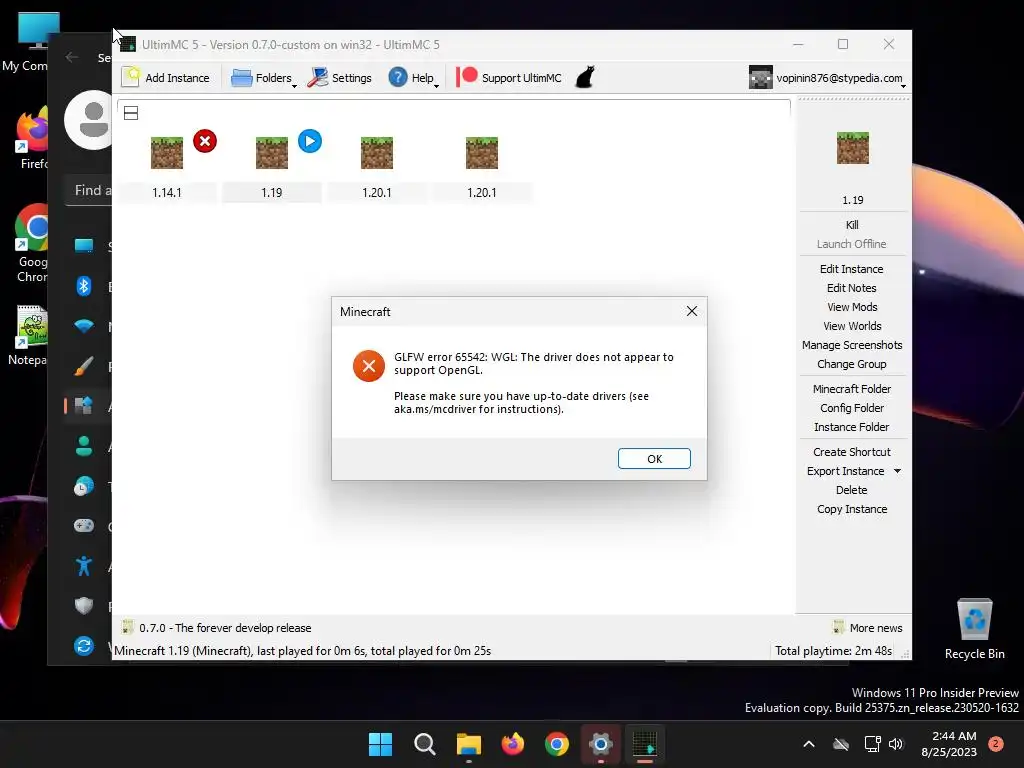Click the 1.19 icon in the side panel
This screenshot has height=768, width=1024.
pyautogui.click(x=853, y=148)
